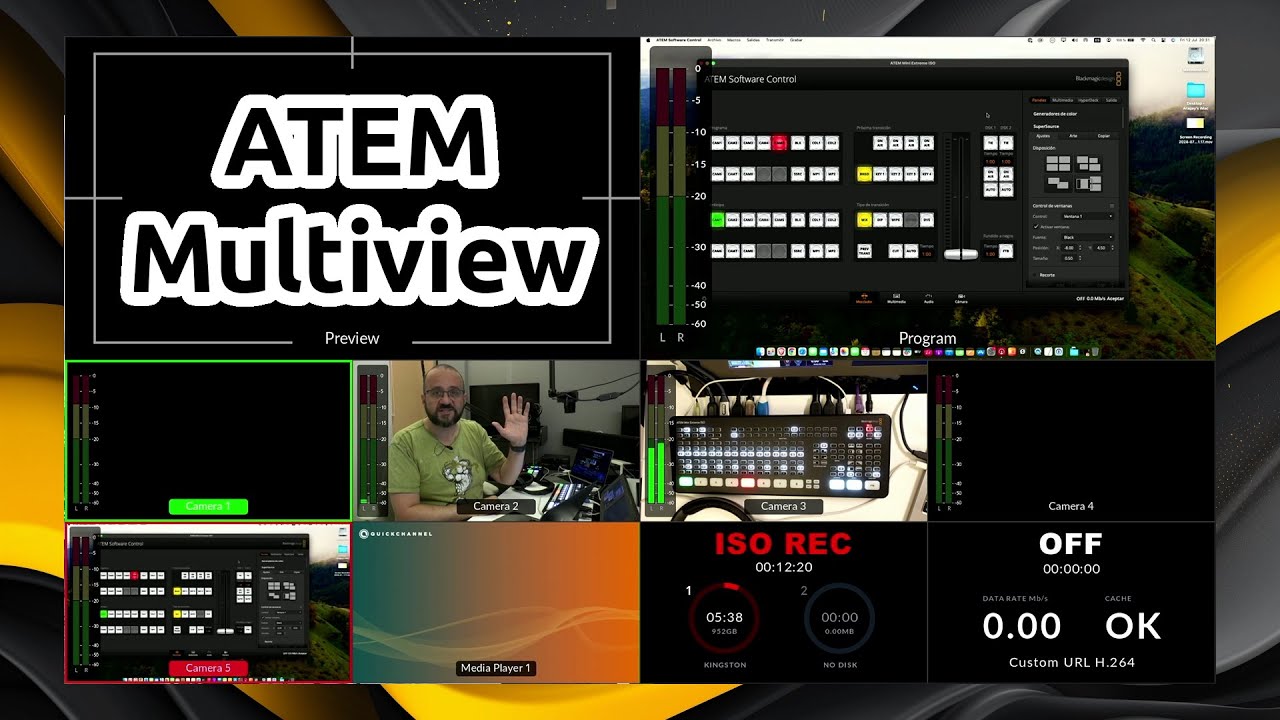The image size is (1280, 720).
Task: Select green CAM1 button in Preview row
Action: [x=718, y=219]
